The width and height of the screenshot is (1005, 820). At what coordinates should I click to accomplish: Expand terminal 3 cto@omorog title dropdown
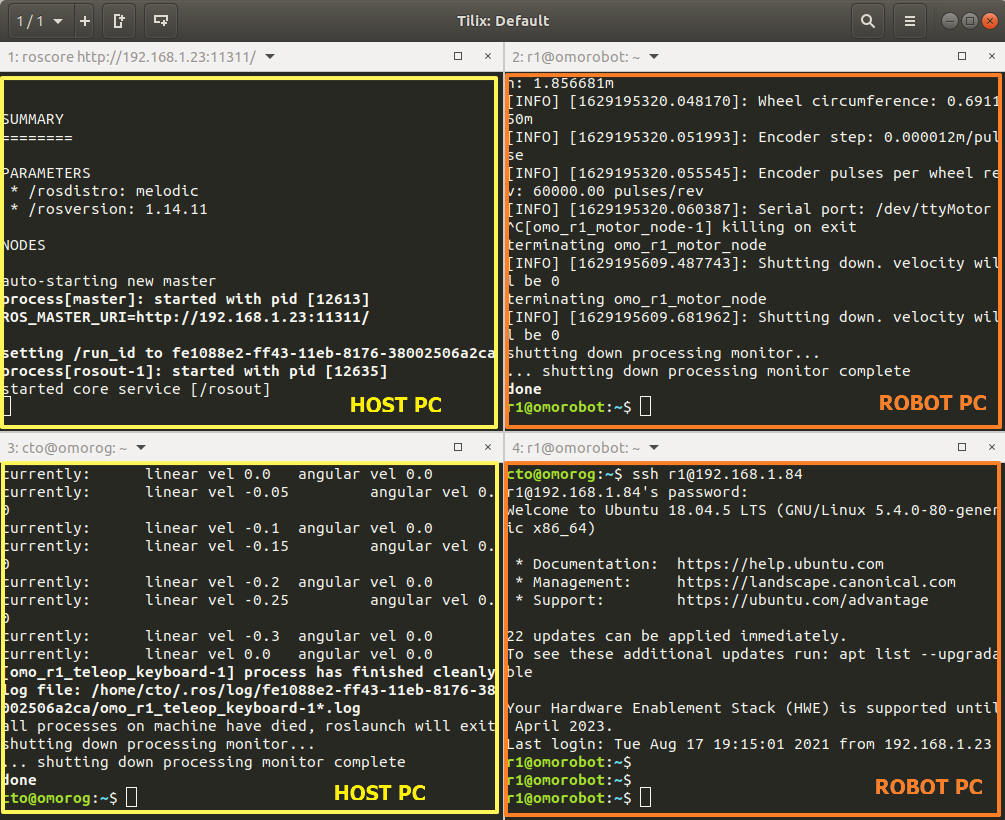point(141,448)
